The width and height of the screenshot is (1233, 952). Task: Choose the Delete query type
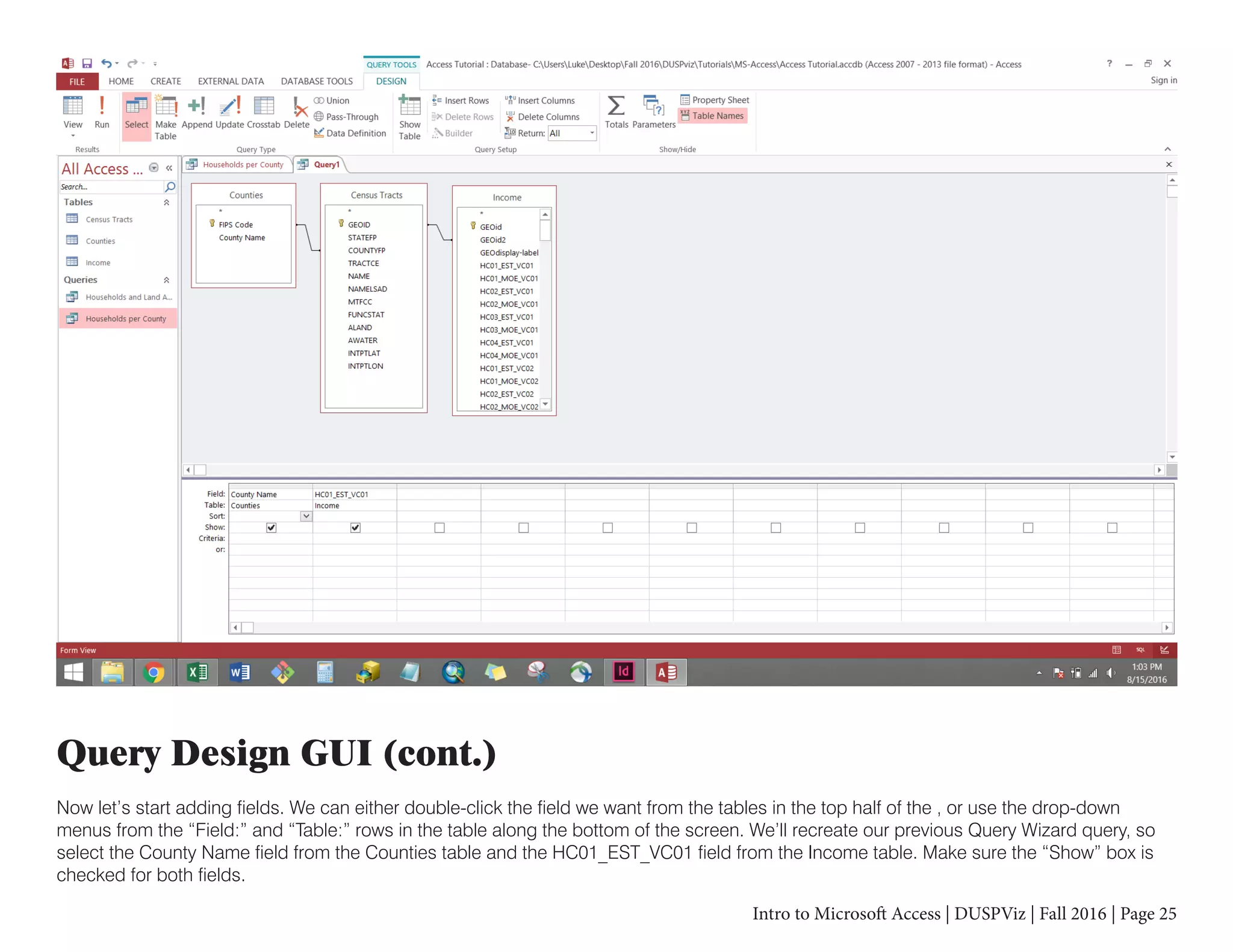296,113
